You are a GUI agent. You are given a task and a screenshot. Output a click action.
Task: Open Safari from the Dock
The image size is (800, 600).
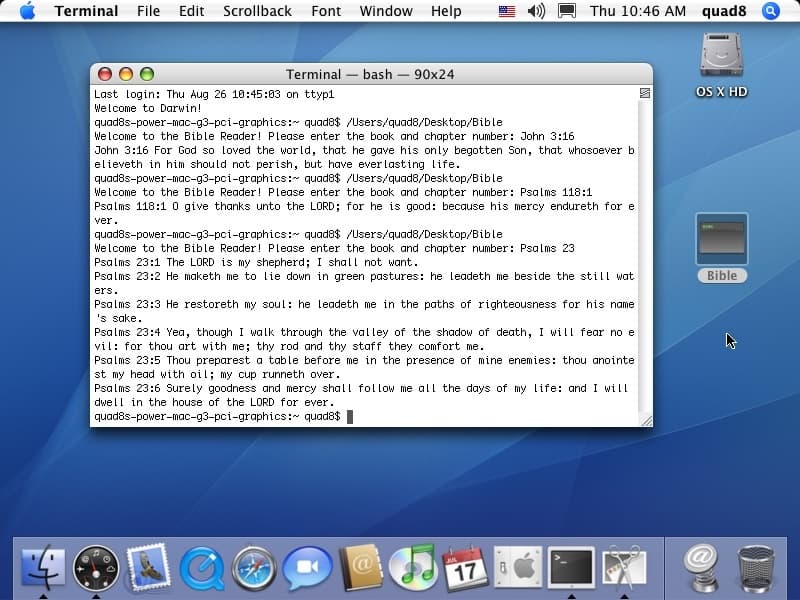coord(254,568)
